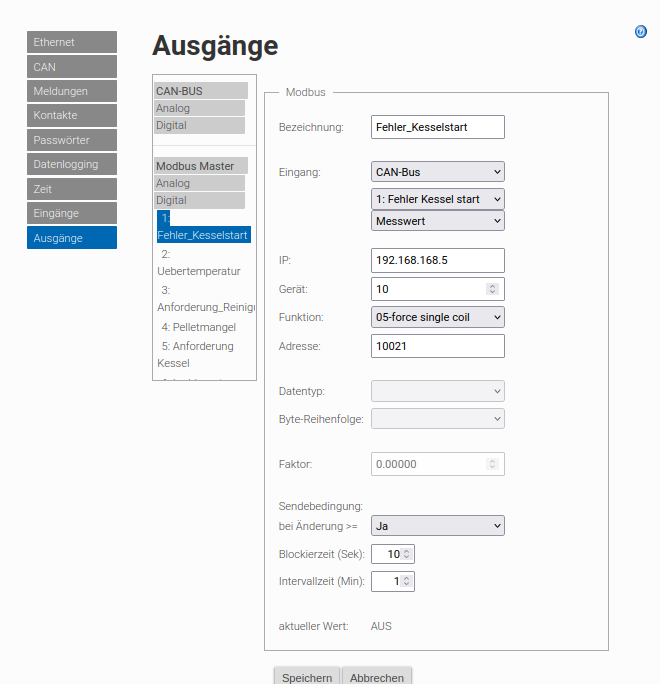660x684 pixels.
Task: Open the Passwörter page
Action: [72, 140]
